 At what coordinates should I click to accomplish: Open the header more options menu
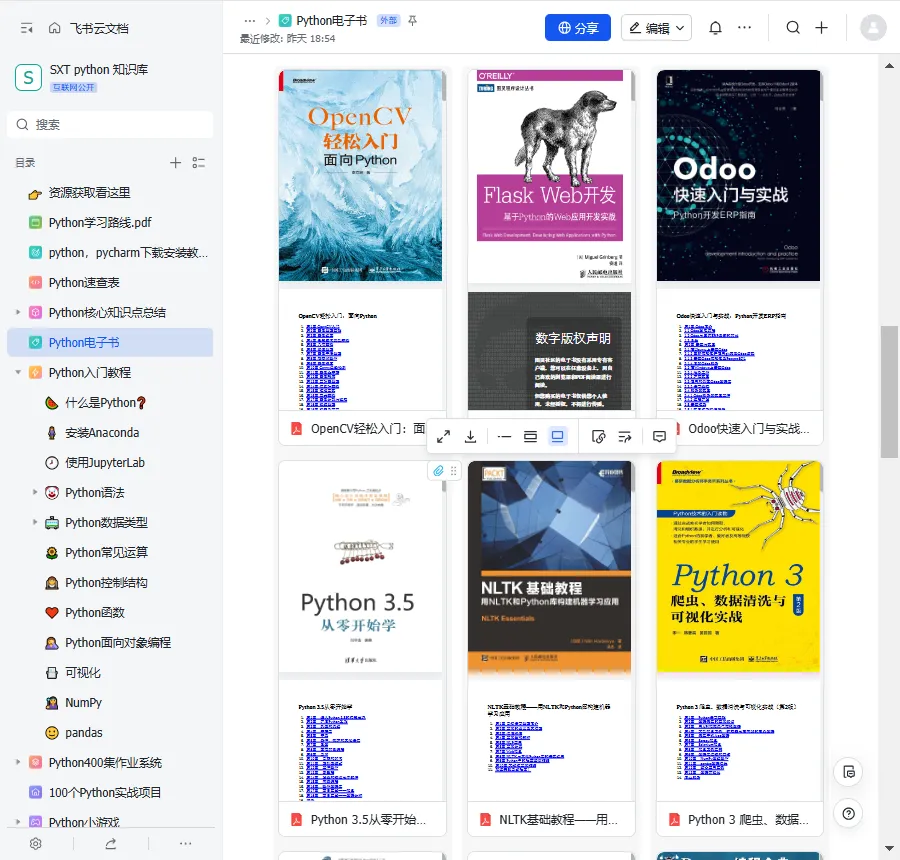744,28
